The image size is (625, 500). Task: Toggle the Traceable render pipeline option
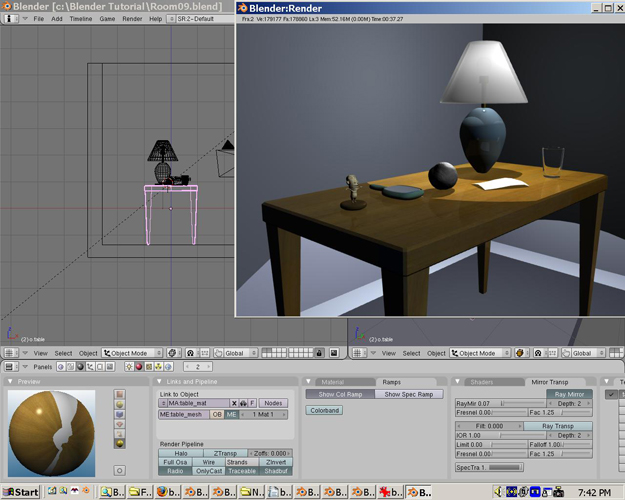pyautogui.click(x=239, y=471)
